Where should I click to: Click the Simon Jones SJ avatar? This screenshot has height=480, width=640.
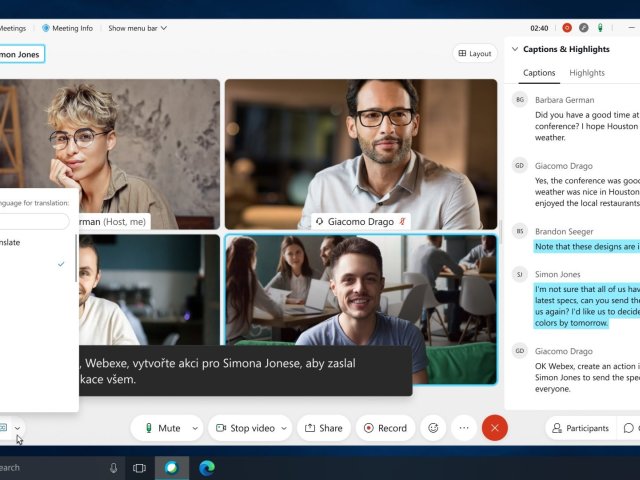tap(520, 274)
